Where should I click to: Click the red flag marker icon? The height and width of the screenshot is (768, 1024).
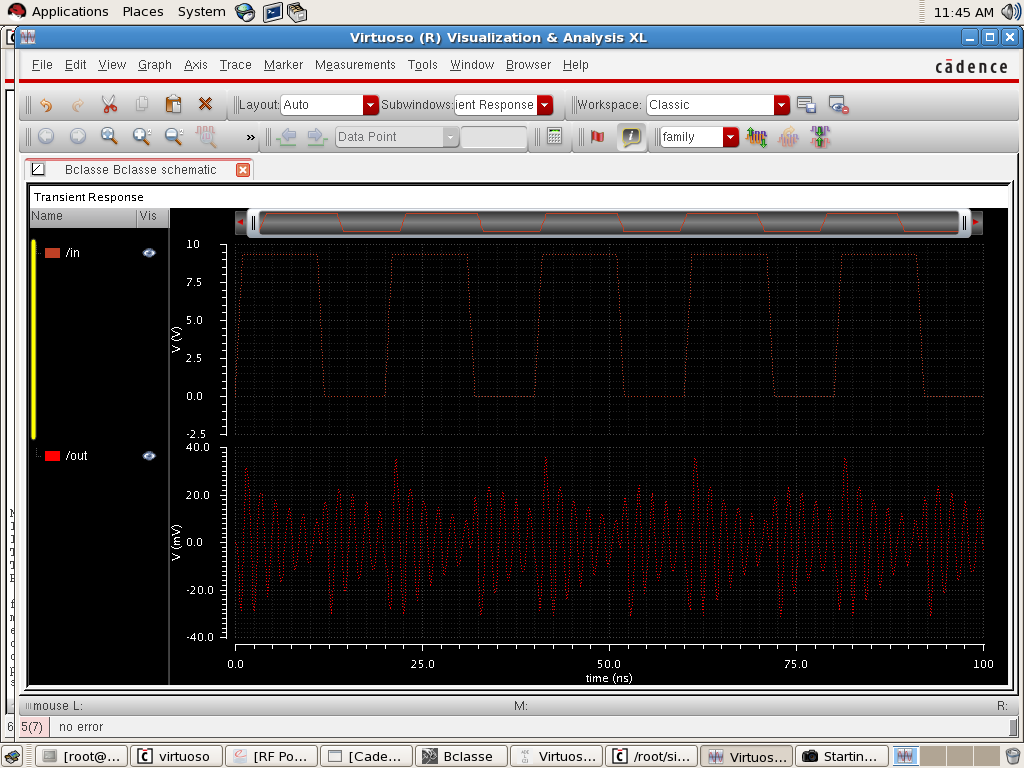pos(598,137)
